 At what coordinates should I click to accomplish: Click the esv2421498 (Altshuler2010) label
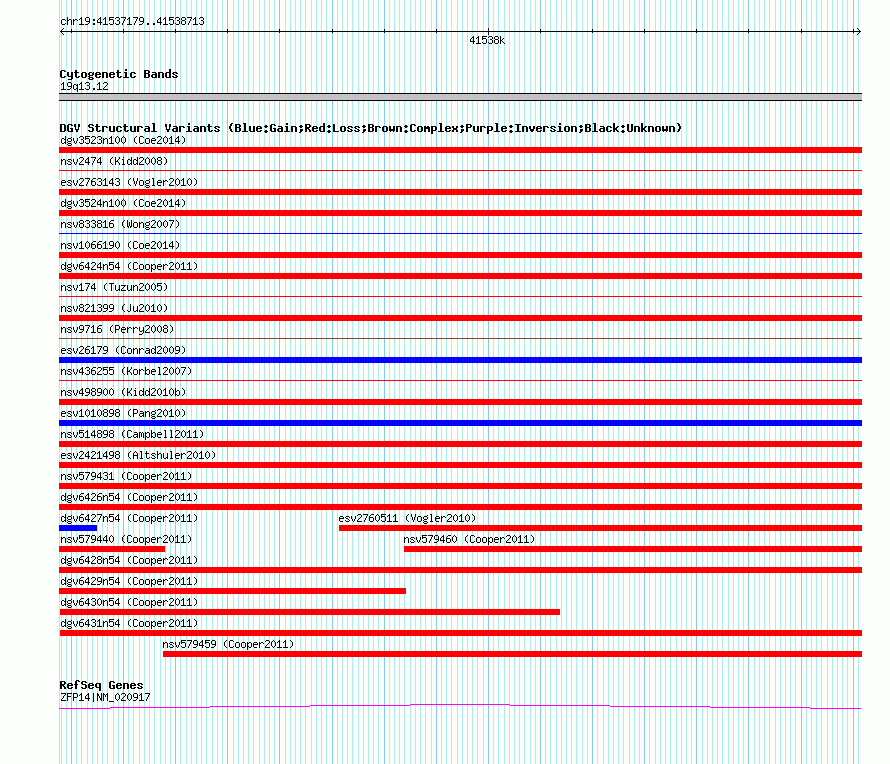(138, 455)
